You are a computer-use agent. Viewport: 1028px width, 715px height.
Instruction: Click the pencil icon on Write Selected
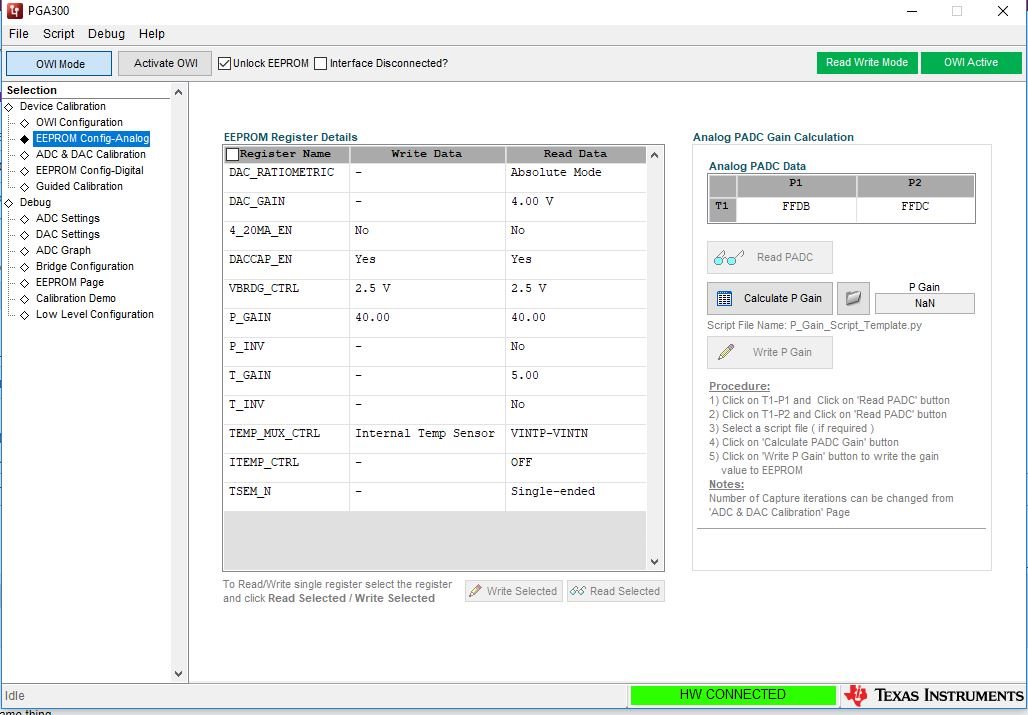475,591
